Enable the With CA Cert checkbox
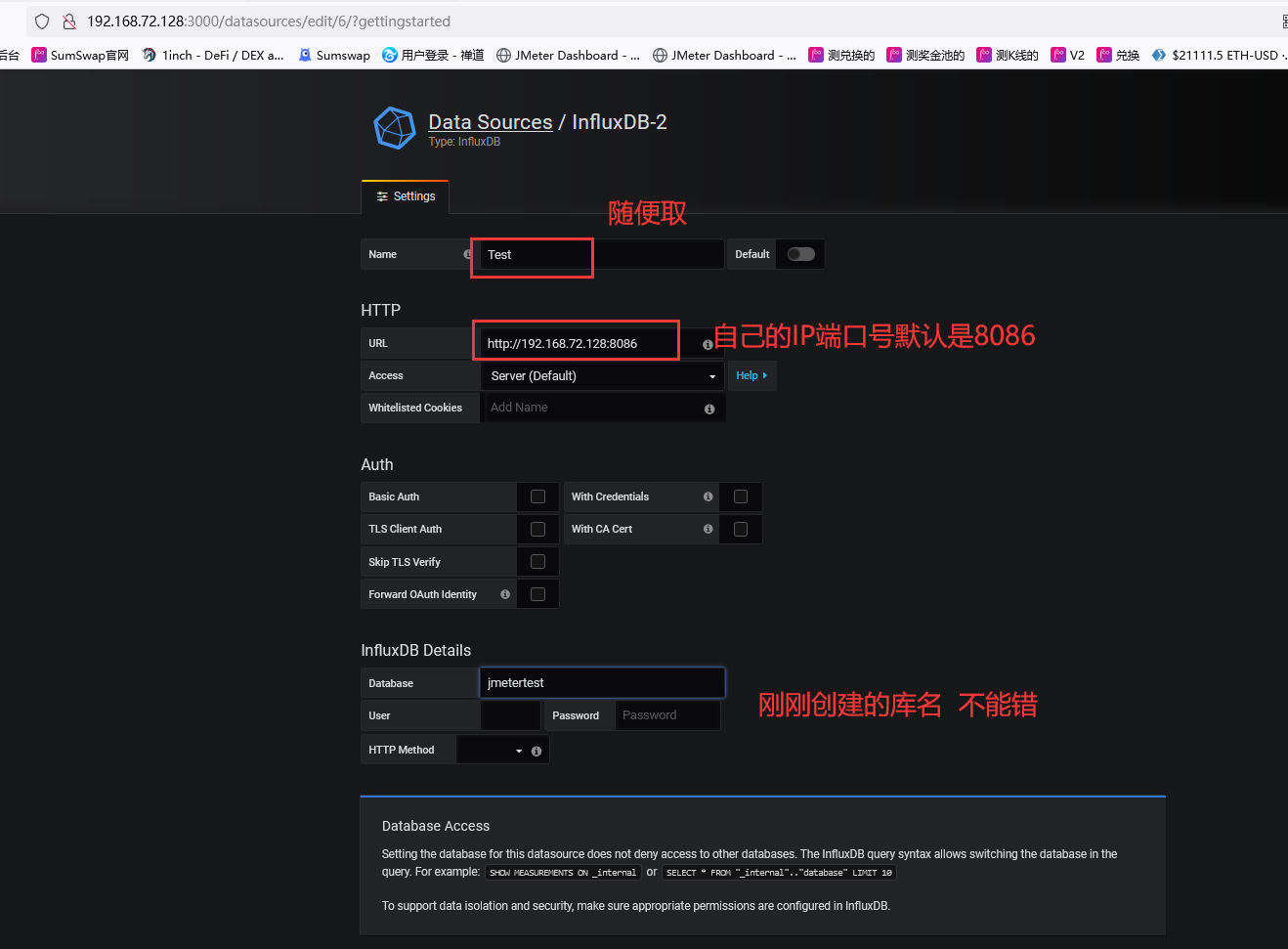This screenshot has height=949, width=1288. tap(741, 529)
